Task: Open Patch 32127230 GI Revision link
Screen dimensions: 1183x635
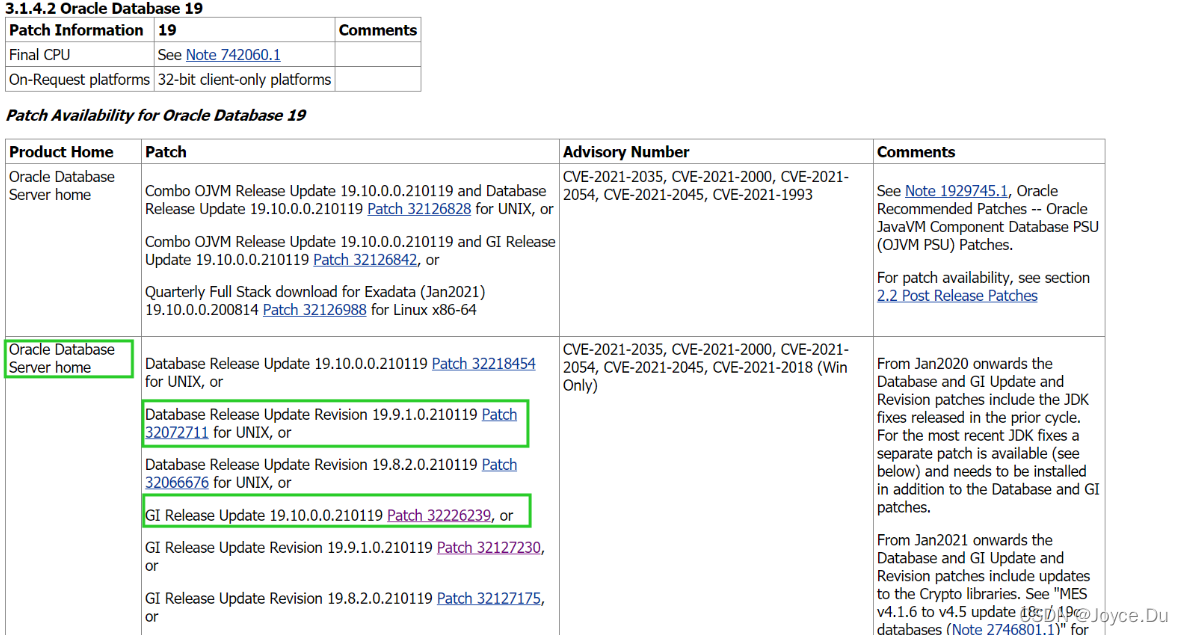Action: click(x=489, y=548)
